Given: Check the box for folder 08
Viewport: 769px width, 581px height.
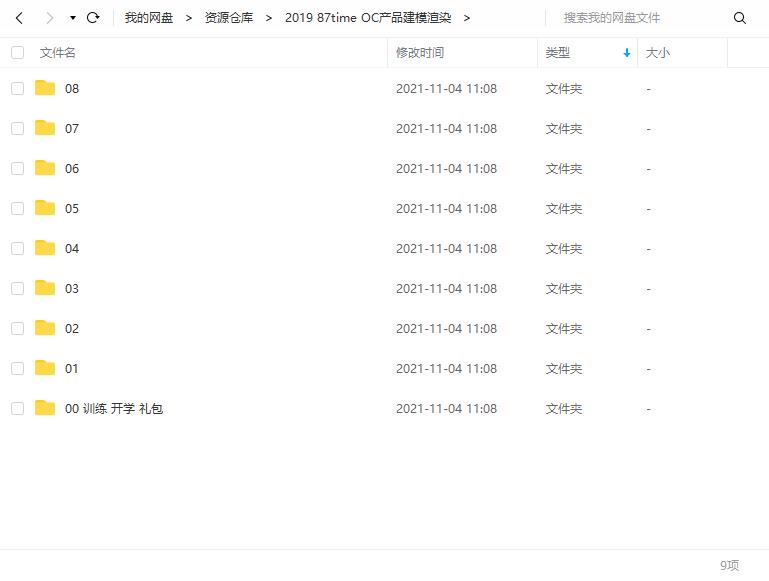Looking at the screenshot, I should pyautogui.click(x=18, y=89).
